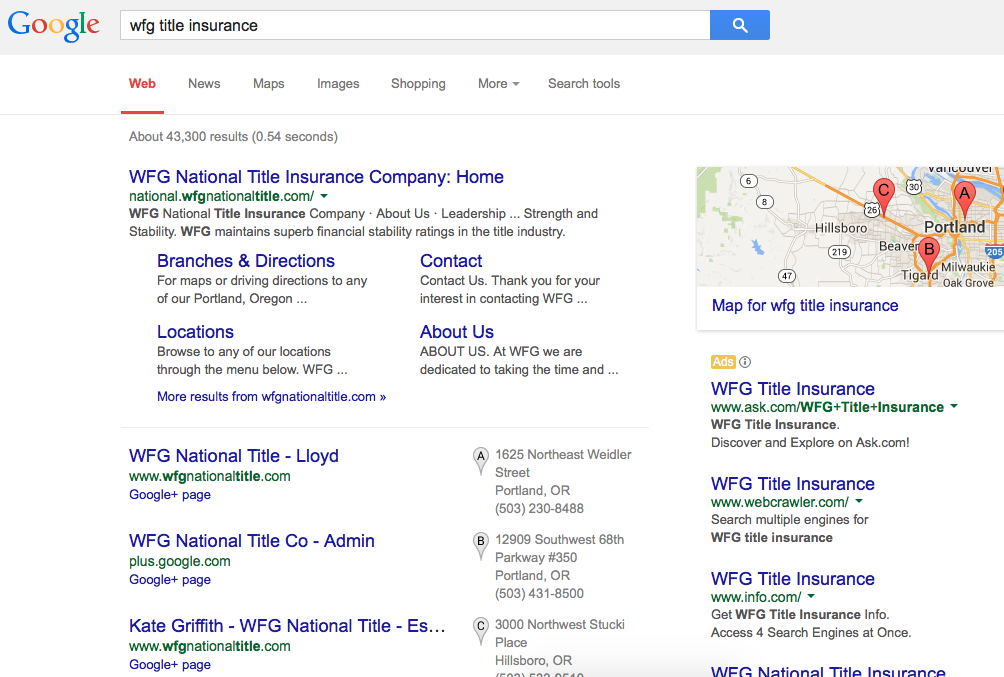Click map pin A on the map
The width and height of the screenshot is (1004, 677).
tap(964, 195)
